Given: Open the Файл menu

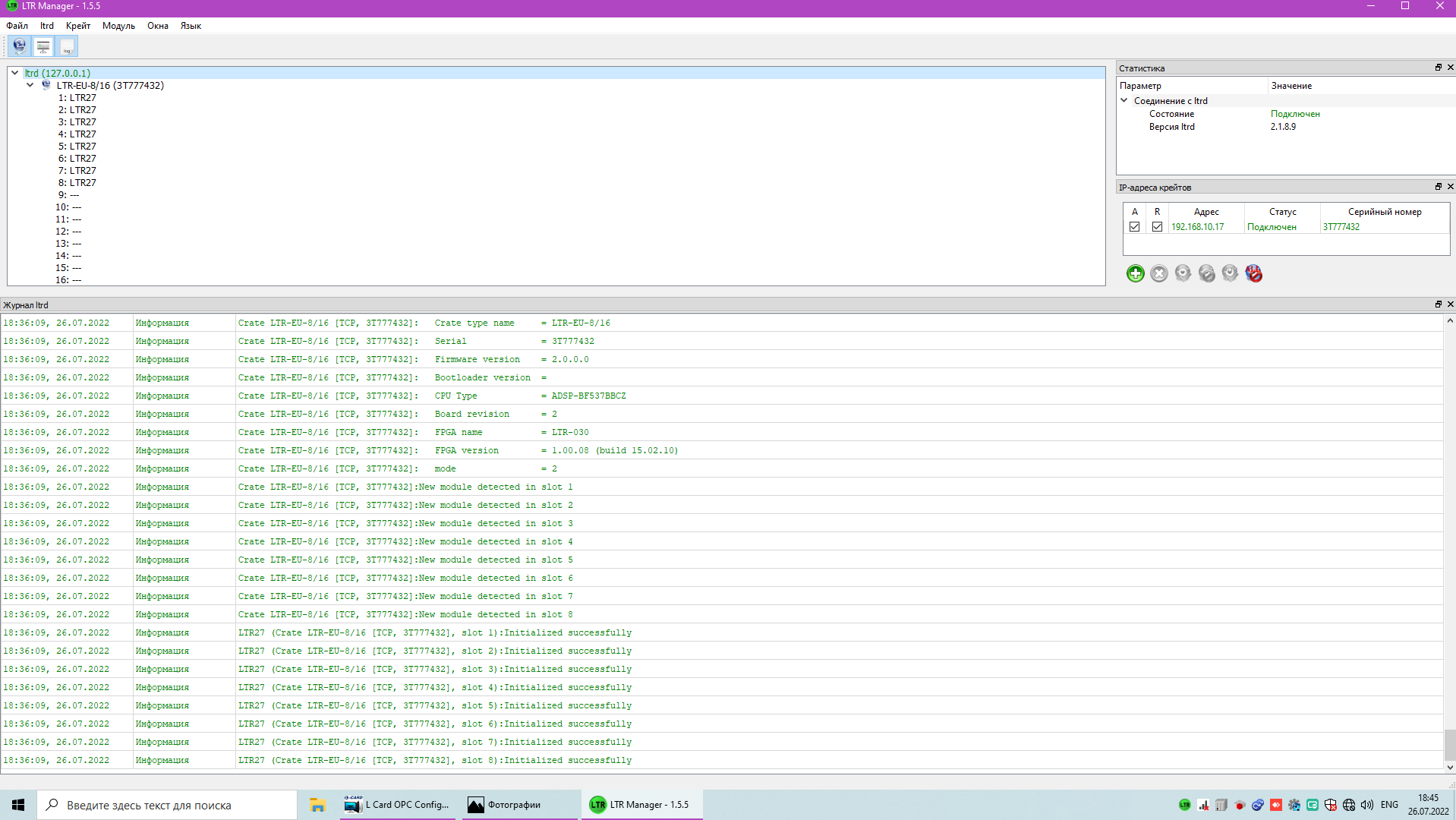Looking at the screenshot, I should click(x=17, y=26).
